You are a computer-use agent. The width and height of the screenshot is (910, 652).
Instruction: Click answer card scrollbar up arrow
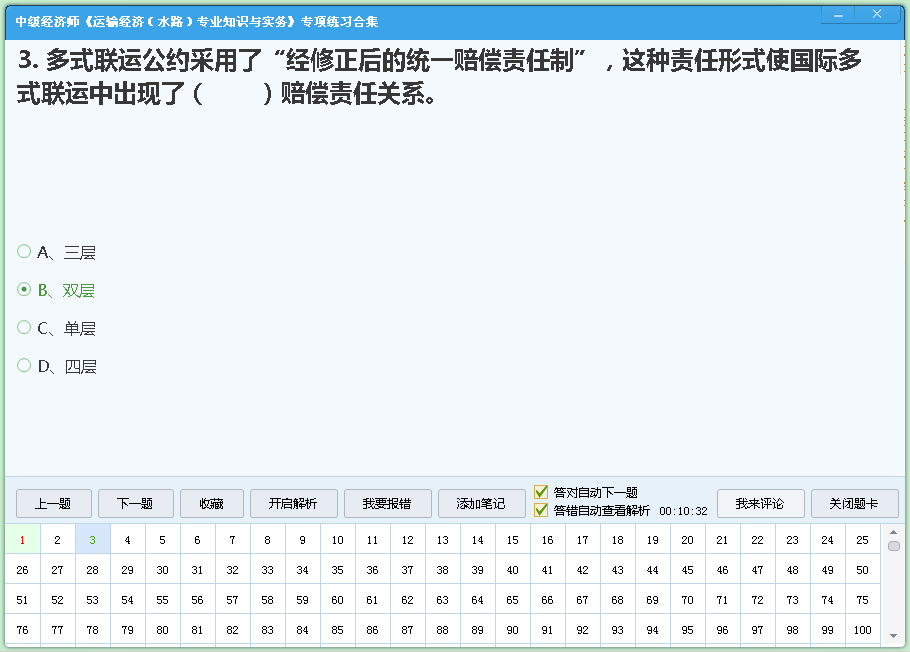click(x=893, y=532)
